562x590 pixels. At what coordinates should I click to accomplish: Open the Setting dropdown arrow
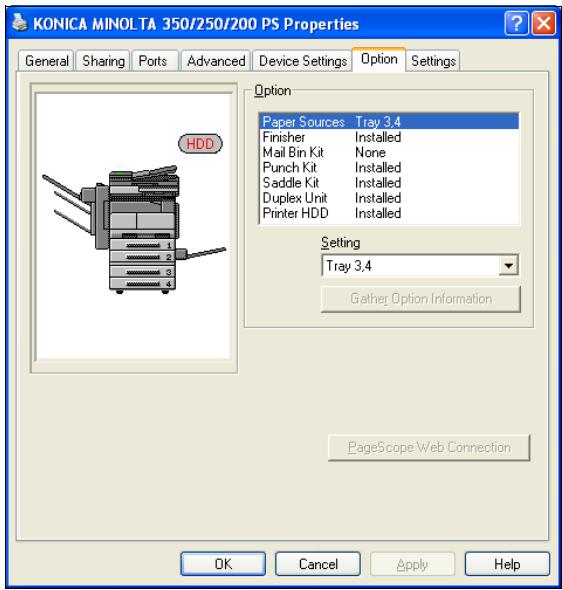point(509,266)
